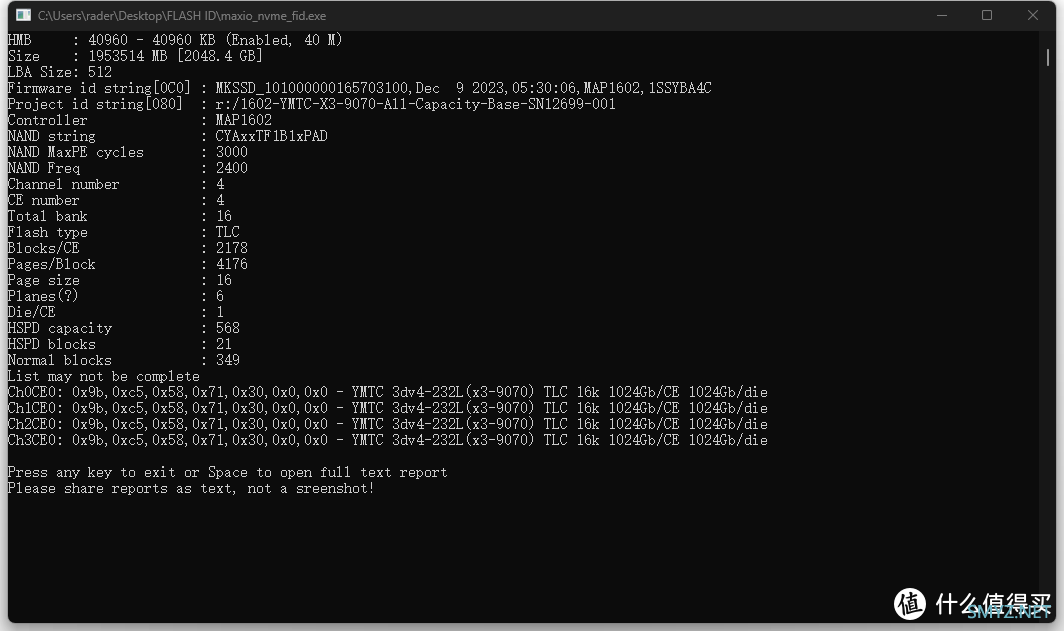1064x631 pixels.
Task: Click the 'Please share reports as text' line
Action: (x=191, y=489)
